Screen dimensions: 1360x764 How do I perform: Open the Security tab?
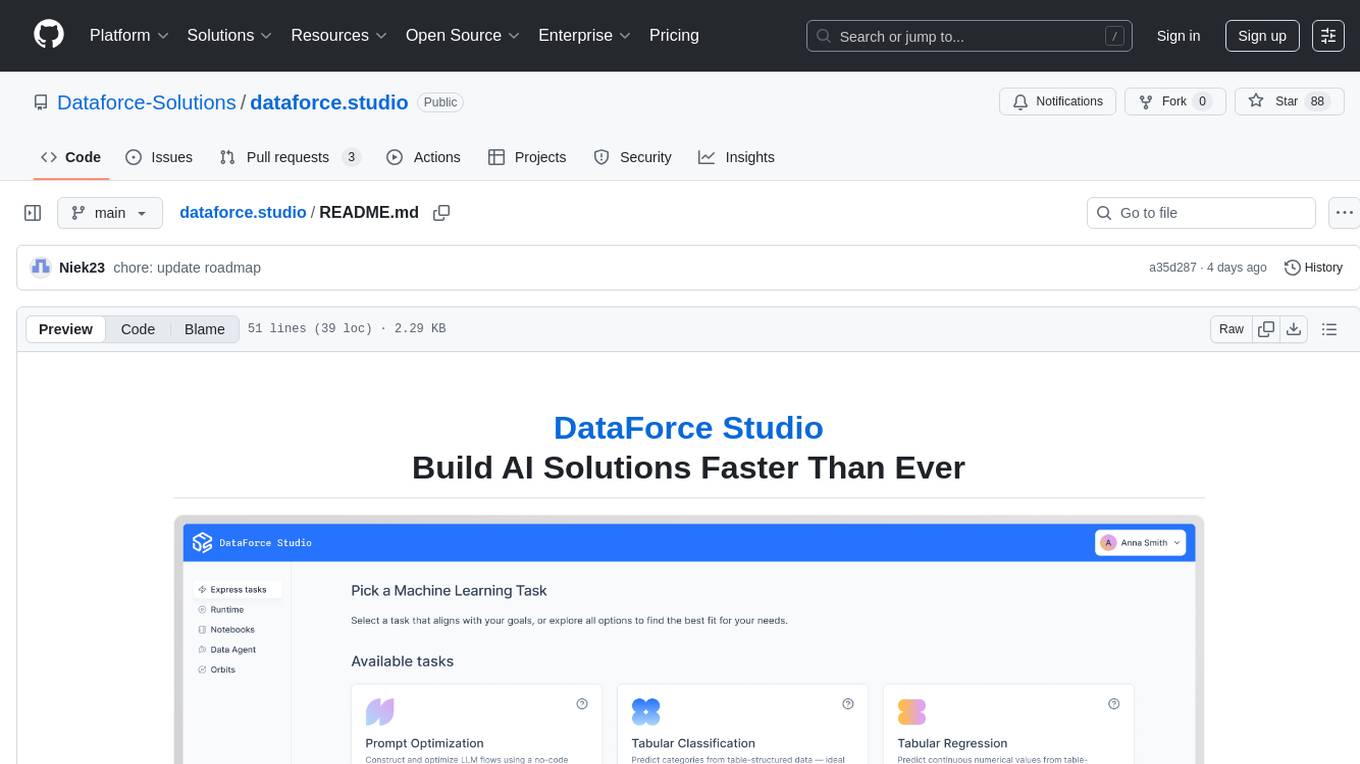(x=632, y=157)
